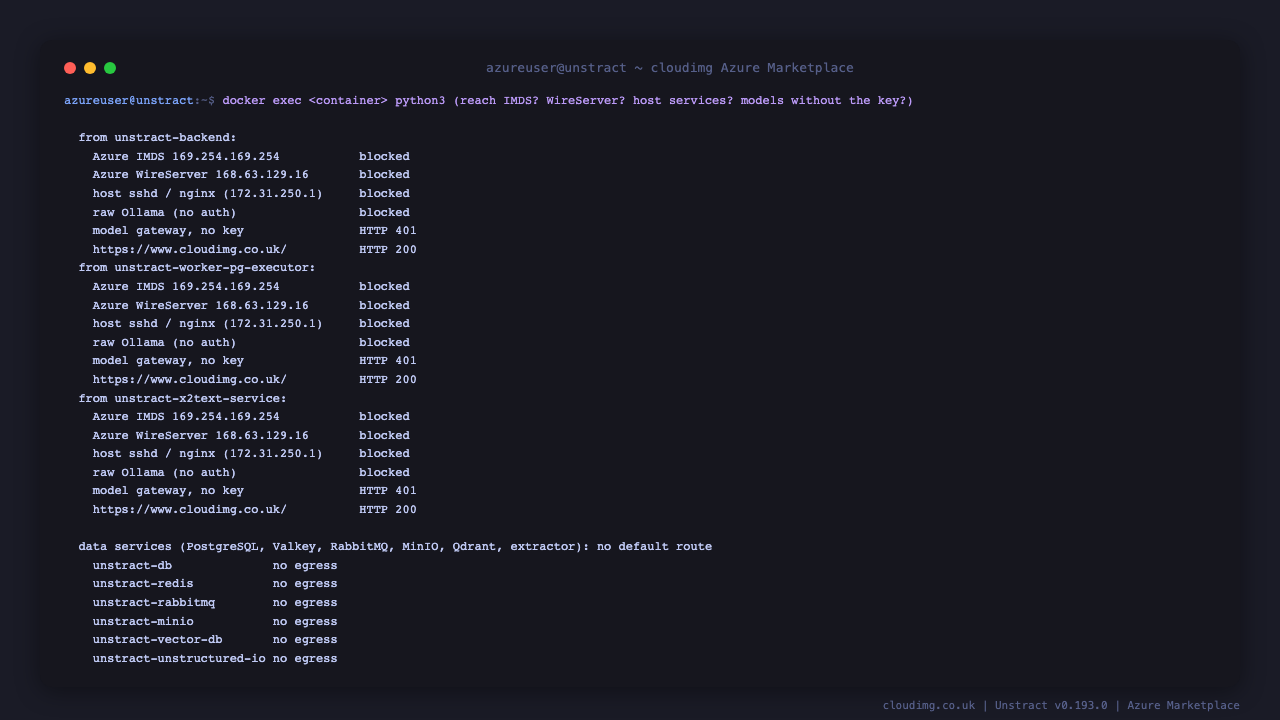This screenshot has width=1280, height=720.
Task: Click 'HTTP 200' in the unstract-backend section
Action: pyautogui.click(x=388, y=250)
